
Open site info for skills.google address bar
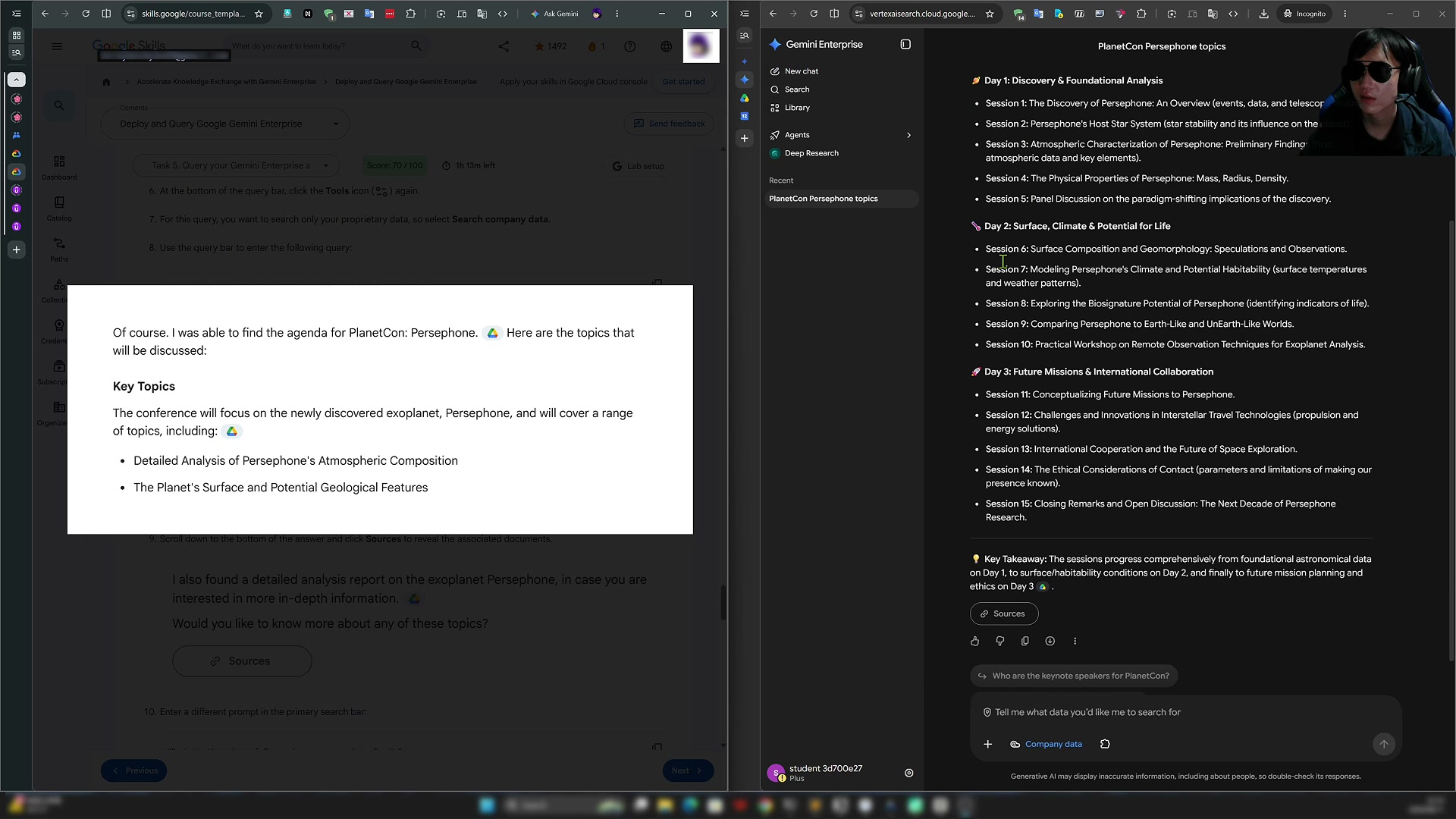tap(130, 14)
